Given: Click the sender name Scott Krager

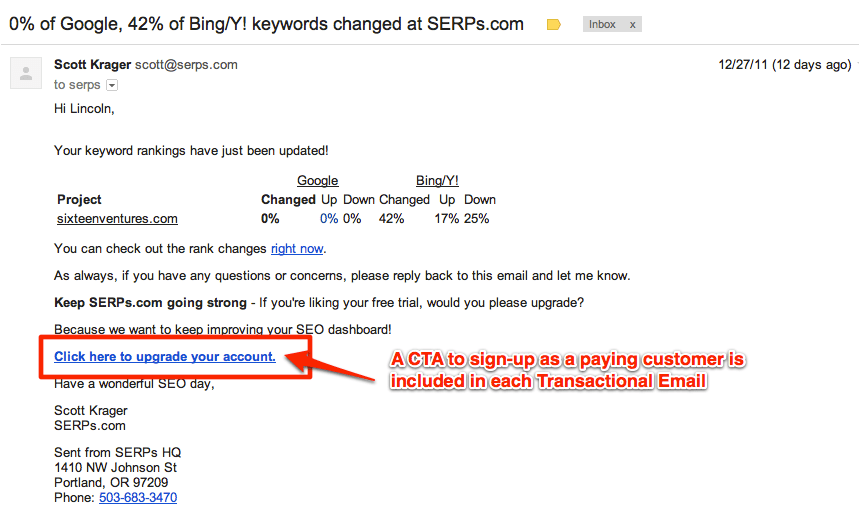Looking at the screenshot, I should pyautogui.click(x=92, y=65).
